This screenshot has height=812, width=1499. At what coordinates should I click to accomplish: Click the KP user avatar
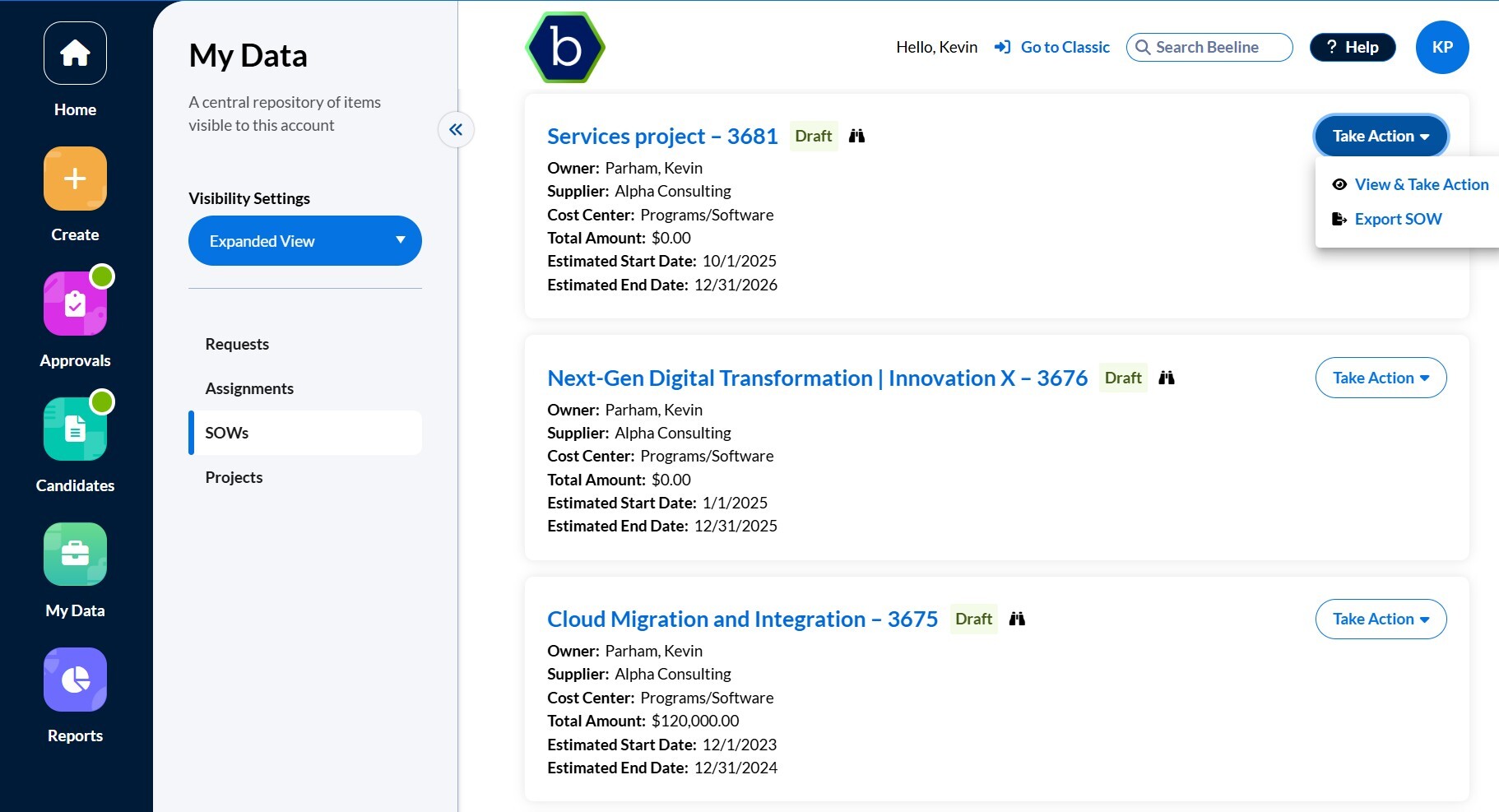tap(1442, 47)
